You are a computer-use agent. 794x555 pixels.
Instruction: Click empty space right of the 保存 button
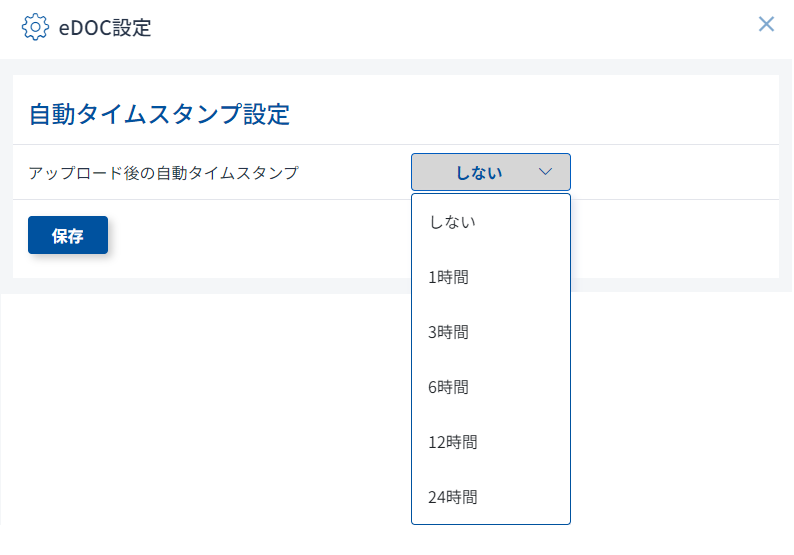pyautogui.click(x=250, y=237)
